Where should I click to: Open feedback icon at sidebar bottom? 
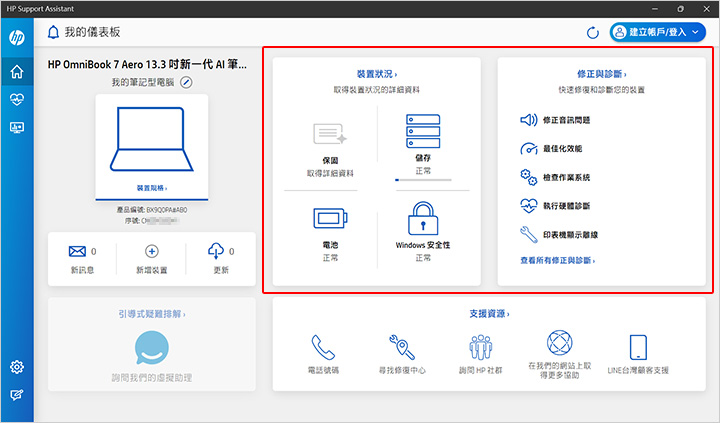tap(17, 395)
